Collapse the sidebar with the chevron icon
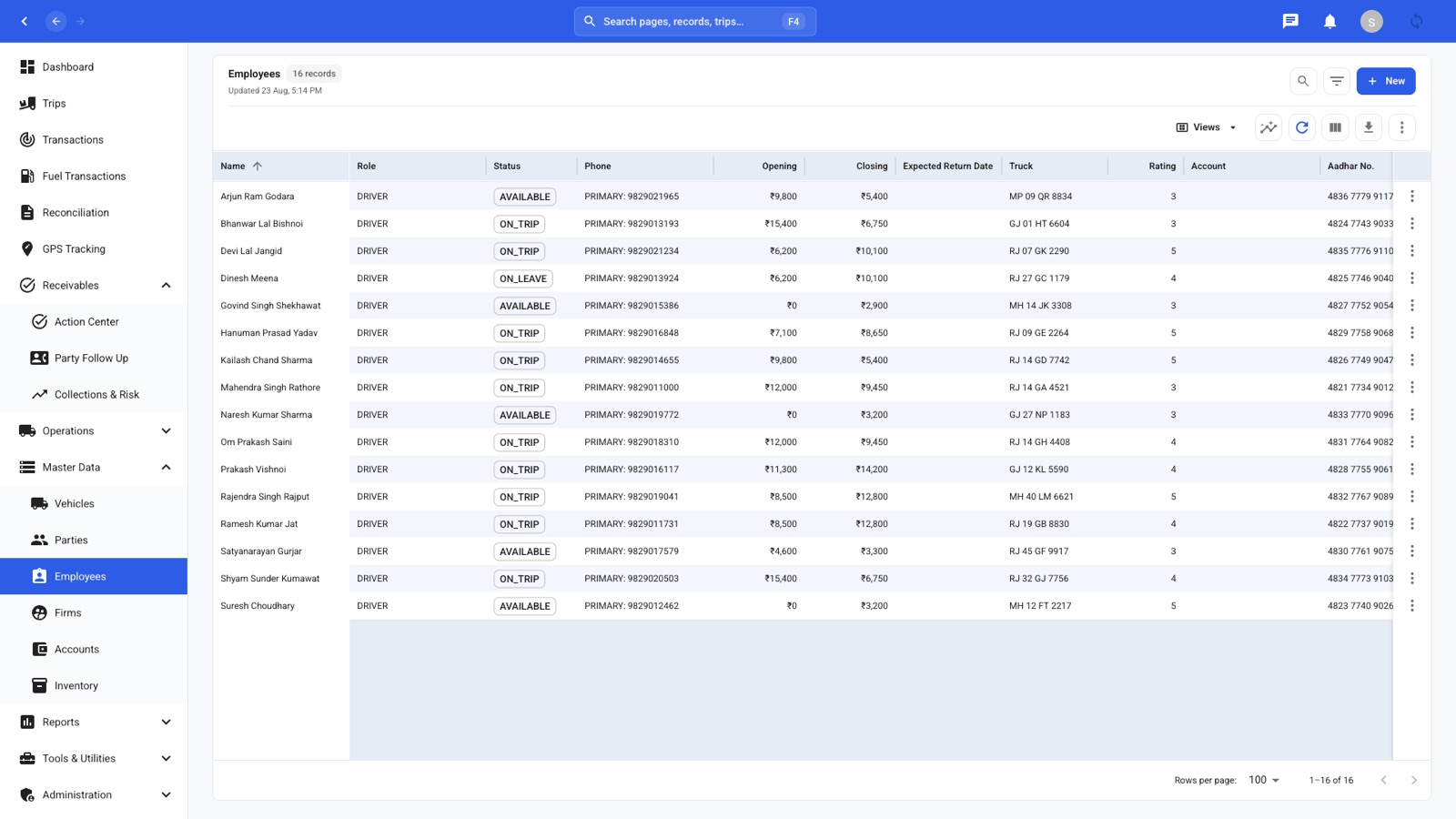 25,21
